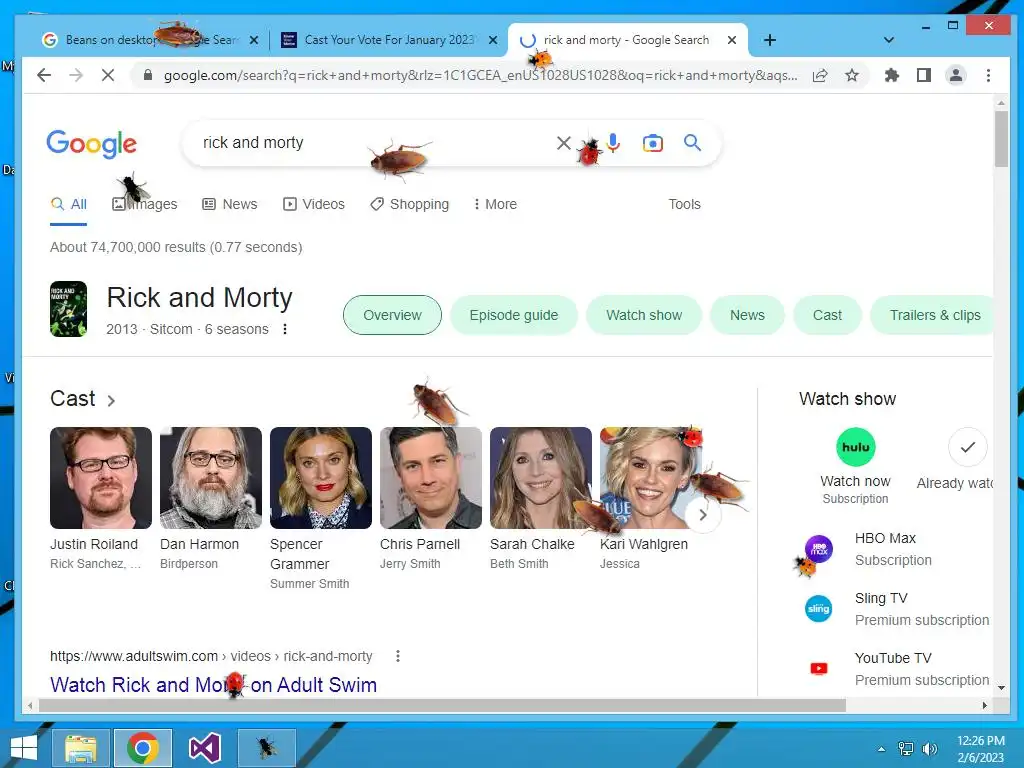Expand the Cast section arrow
The image size is (1024, 768).
pyautogui.click(x=111, y=400)
